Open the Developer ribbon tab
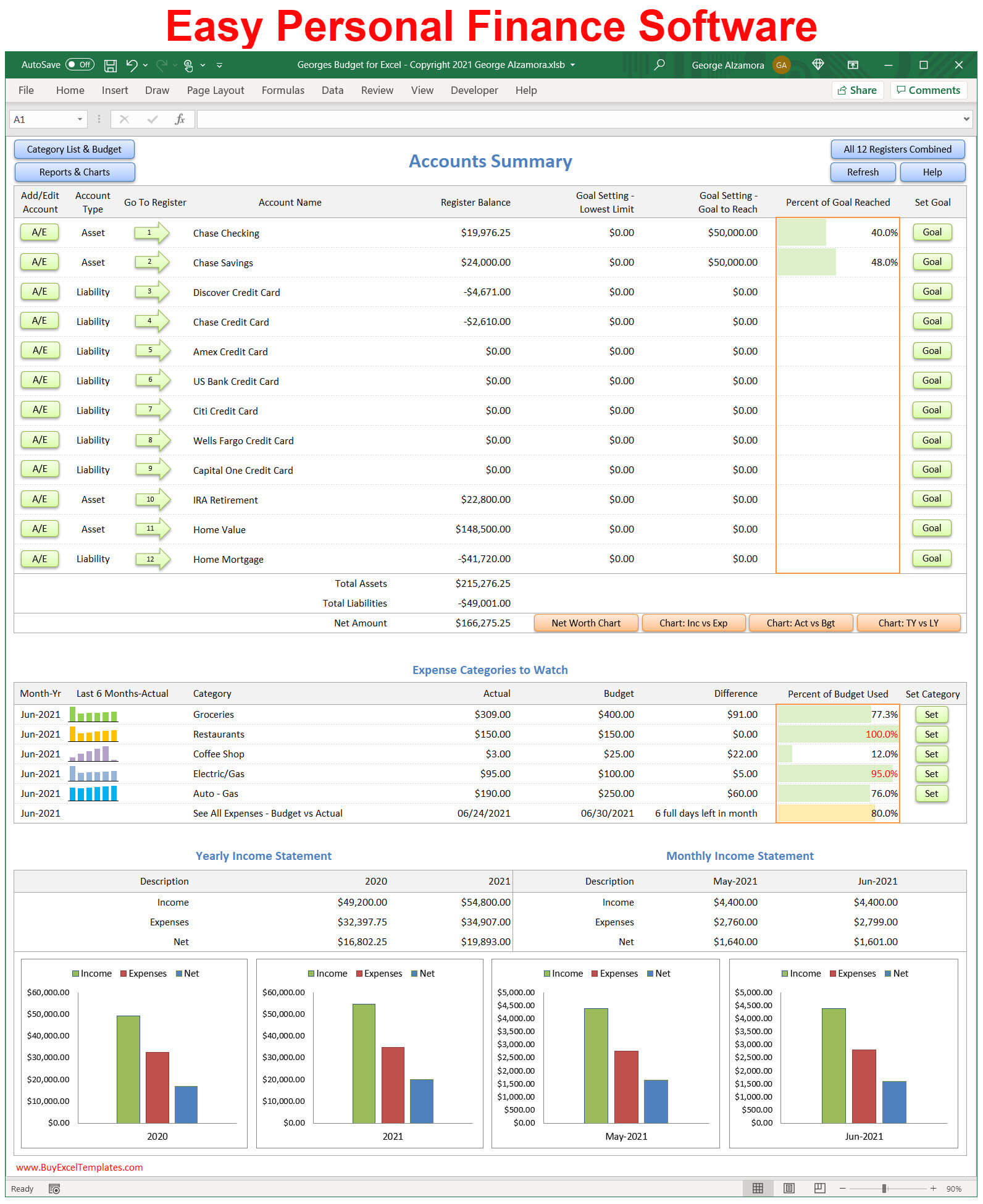This screenshot has width=983, height=1204. click(x=474, y=90)
